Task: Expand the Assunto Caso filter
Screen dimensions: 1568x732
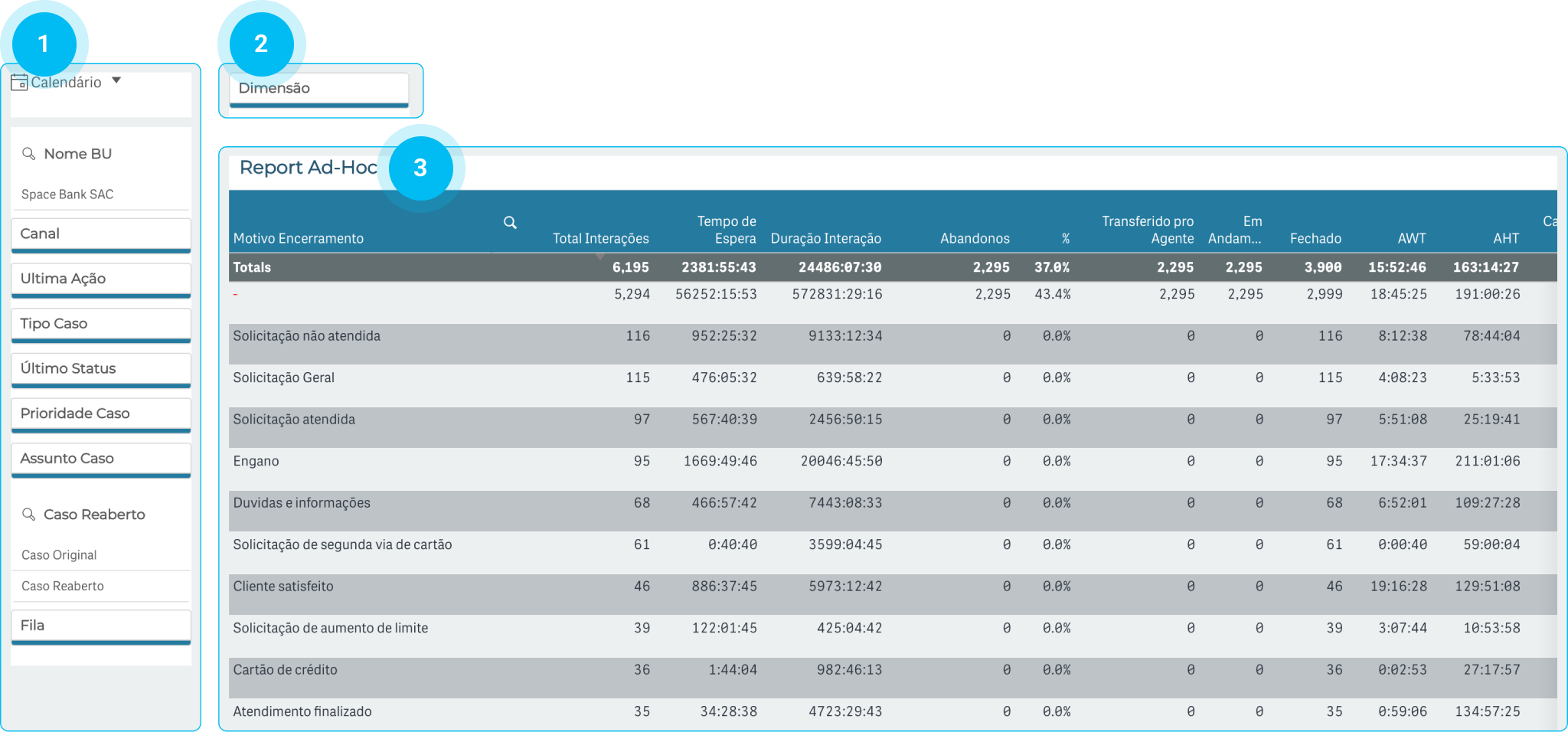Action: pos(100,459)
